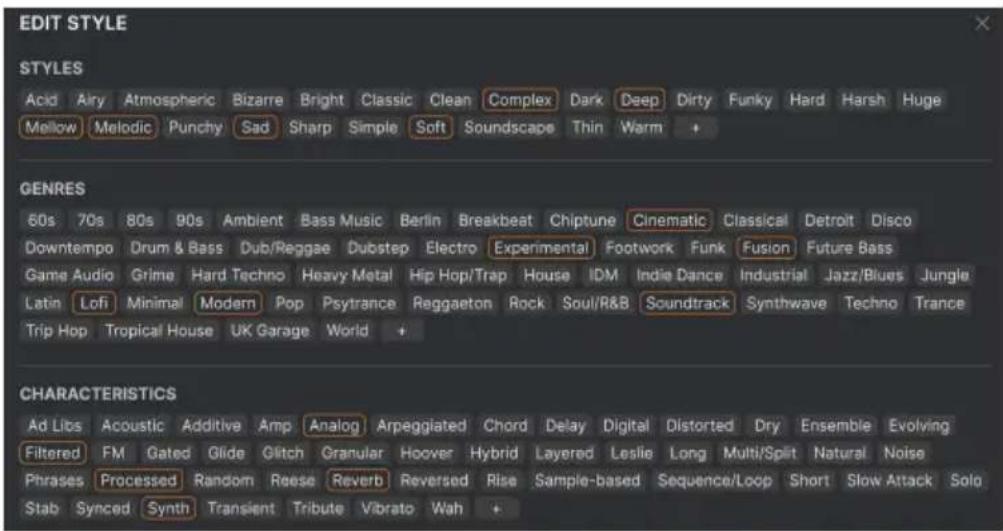The image size is (1003, 531).
Task: Deselect the Complex style tag
Action: pyautogui.click(x=520, y=100)
